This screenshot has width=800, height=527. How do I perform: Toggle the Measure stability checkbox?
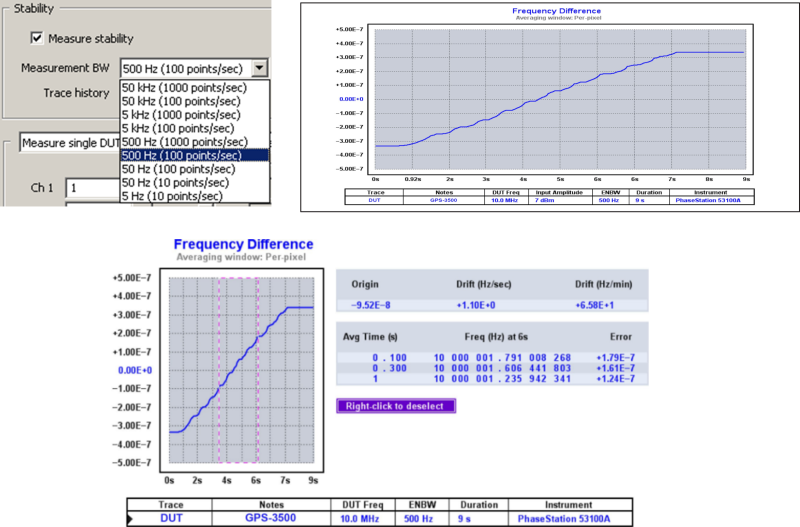38,39
